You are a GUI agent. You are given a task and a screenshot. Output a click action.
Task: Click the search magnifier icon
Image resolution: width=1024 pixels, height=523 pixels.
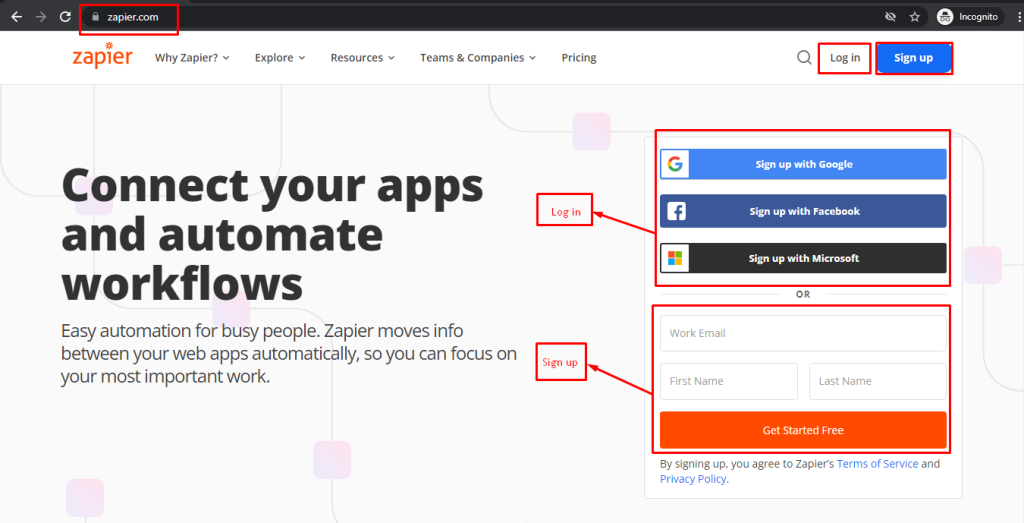(804, 57)
